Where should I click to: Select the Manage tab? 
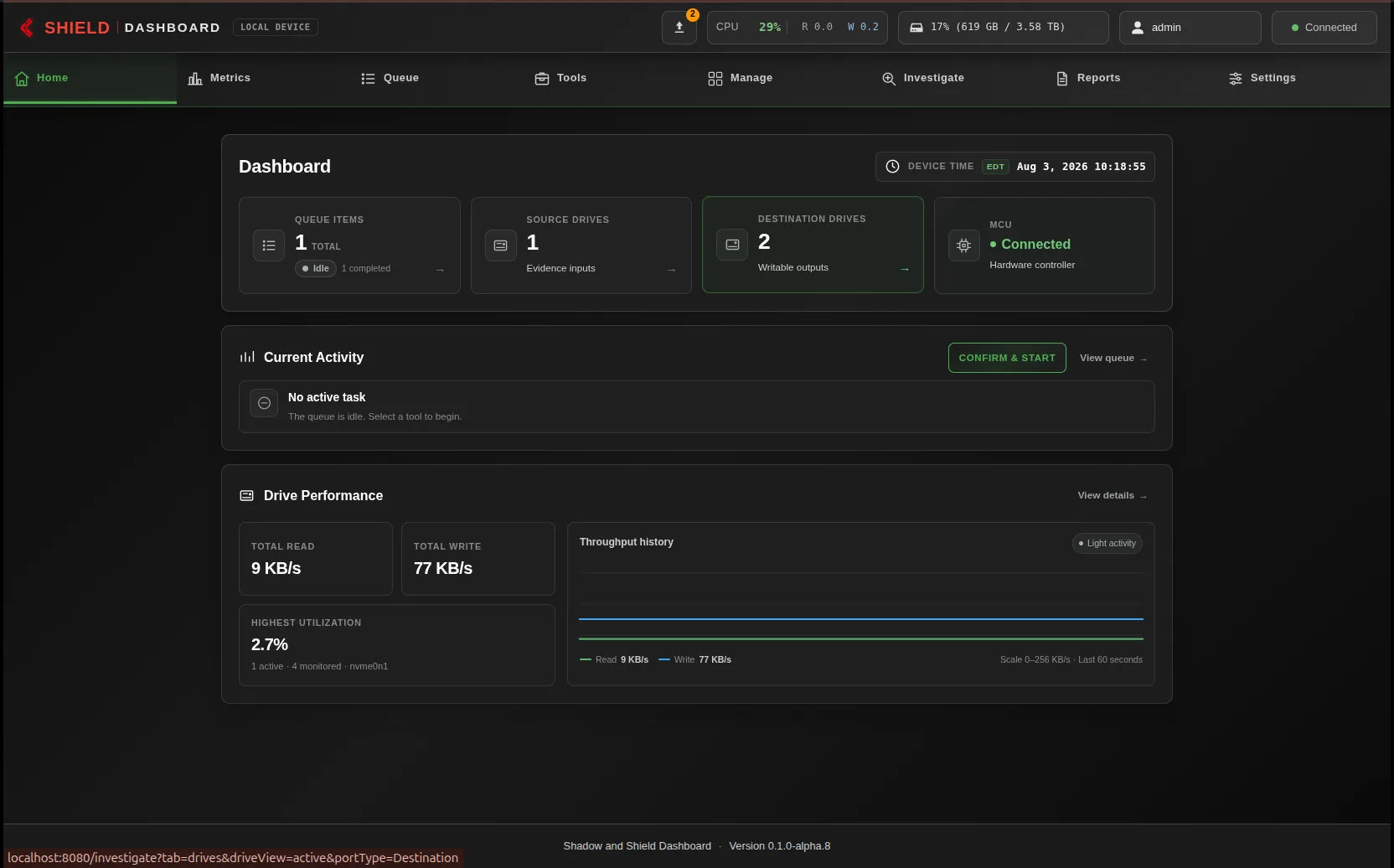pyautogui.click(x=783, y=78)
